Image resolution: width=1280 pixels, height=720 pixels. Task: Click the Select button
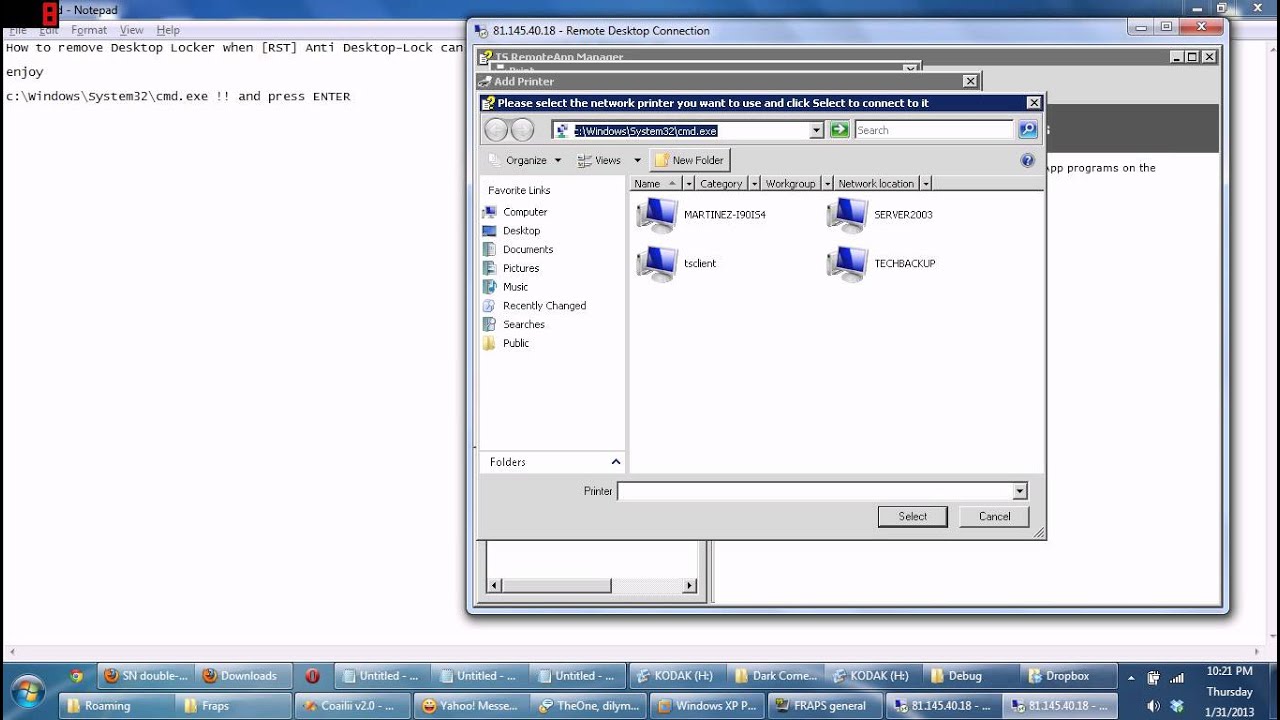pos(912,516)
